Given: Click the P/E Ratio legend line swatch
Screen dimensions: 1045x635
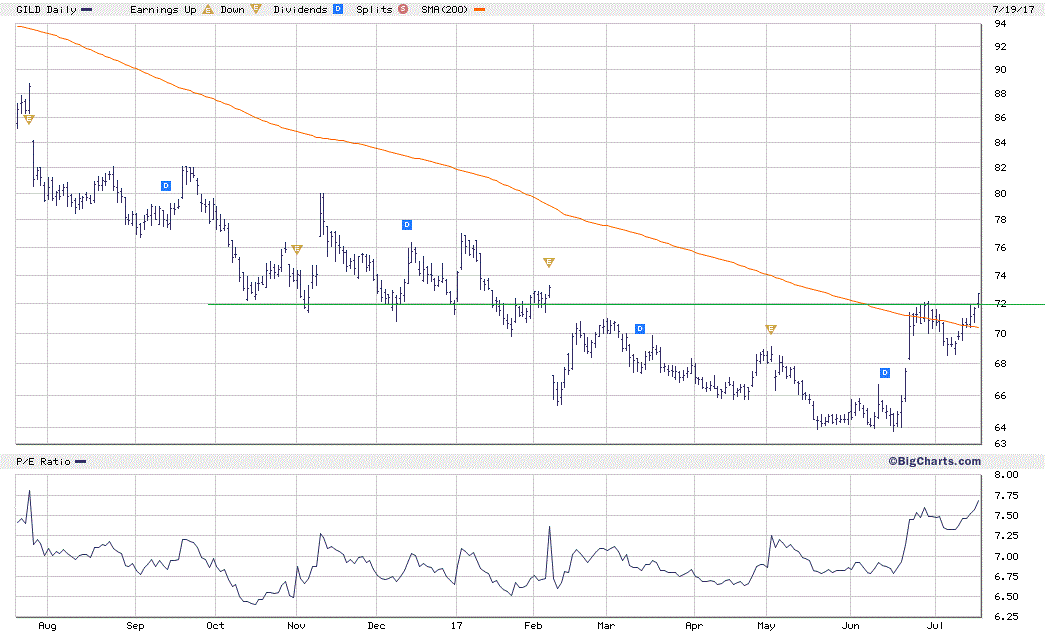Looking at the screenshot, I should point(81,461).
